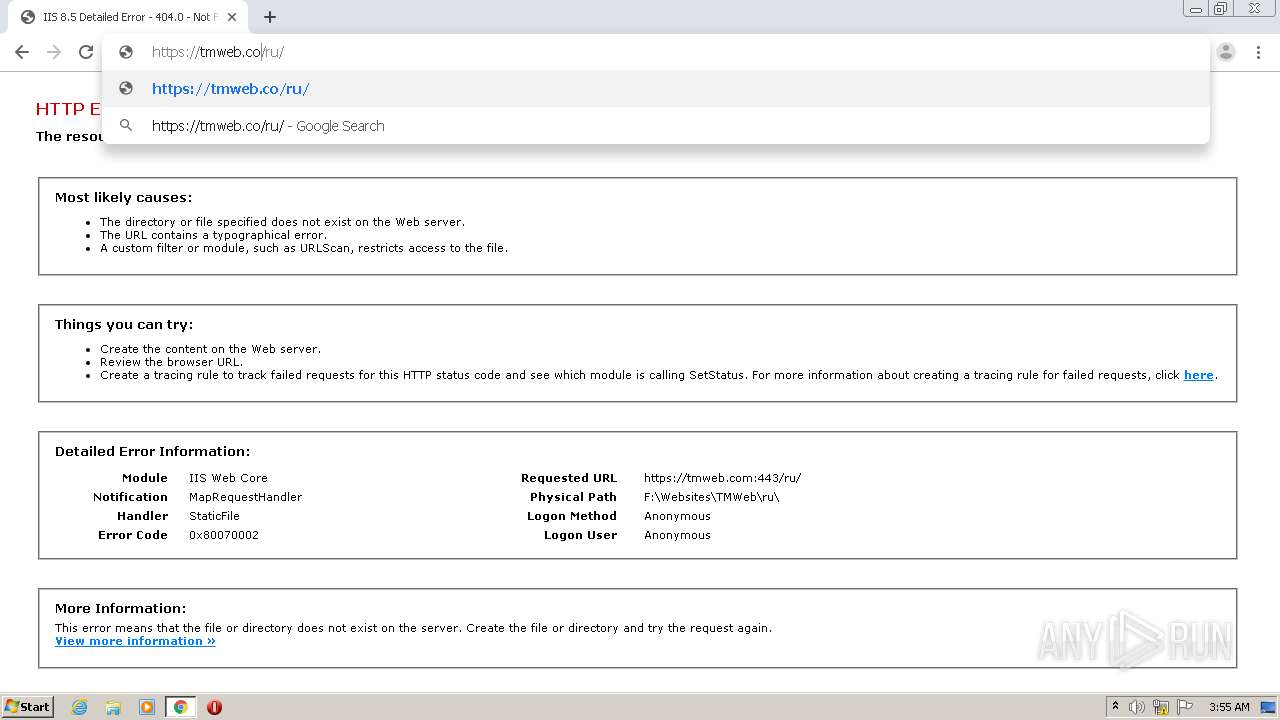Open a new tab with the plus button
The width and height of the screenshot is (1280, 720).
(x=270, y=17)
